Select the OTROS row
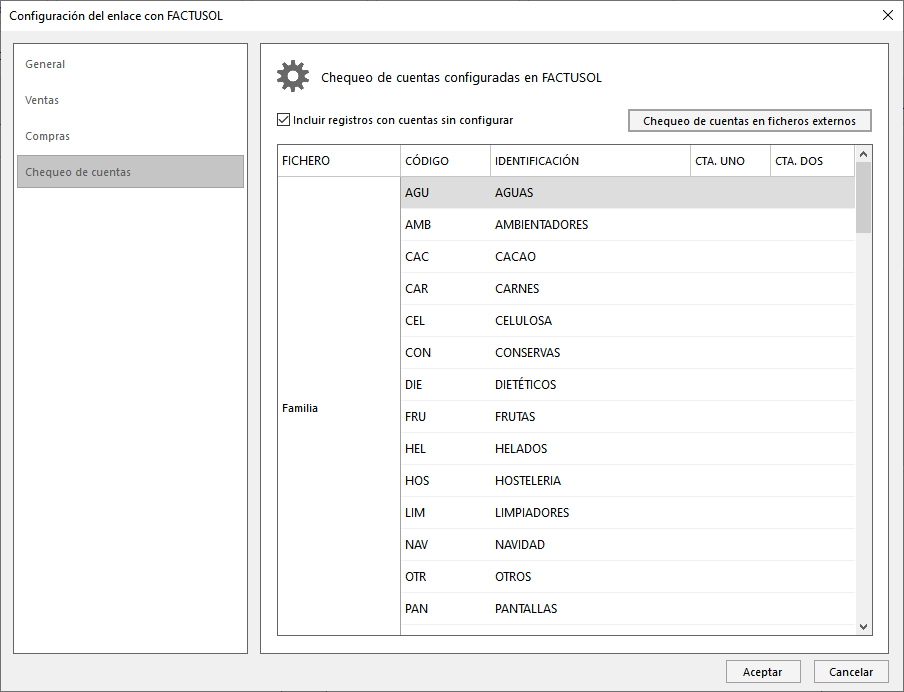This screenshot has width=904, height=692. click(628, 577)
